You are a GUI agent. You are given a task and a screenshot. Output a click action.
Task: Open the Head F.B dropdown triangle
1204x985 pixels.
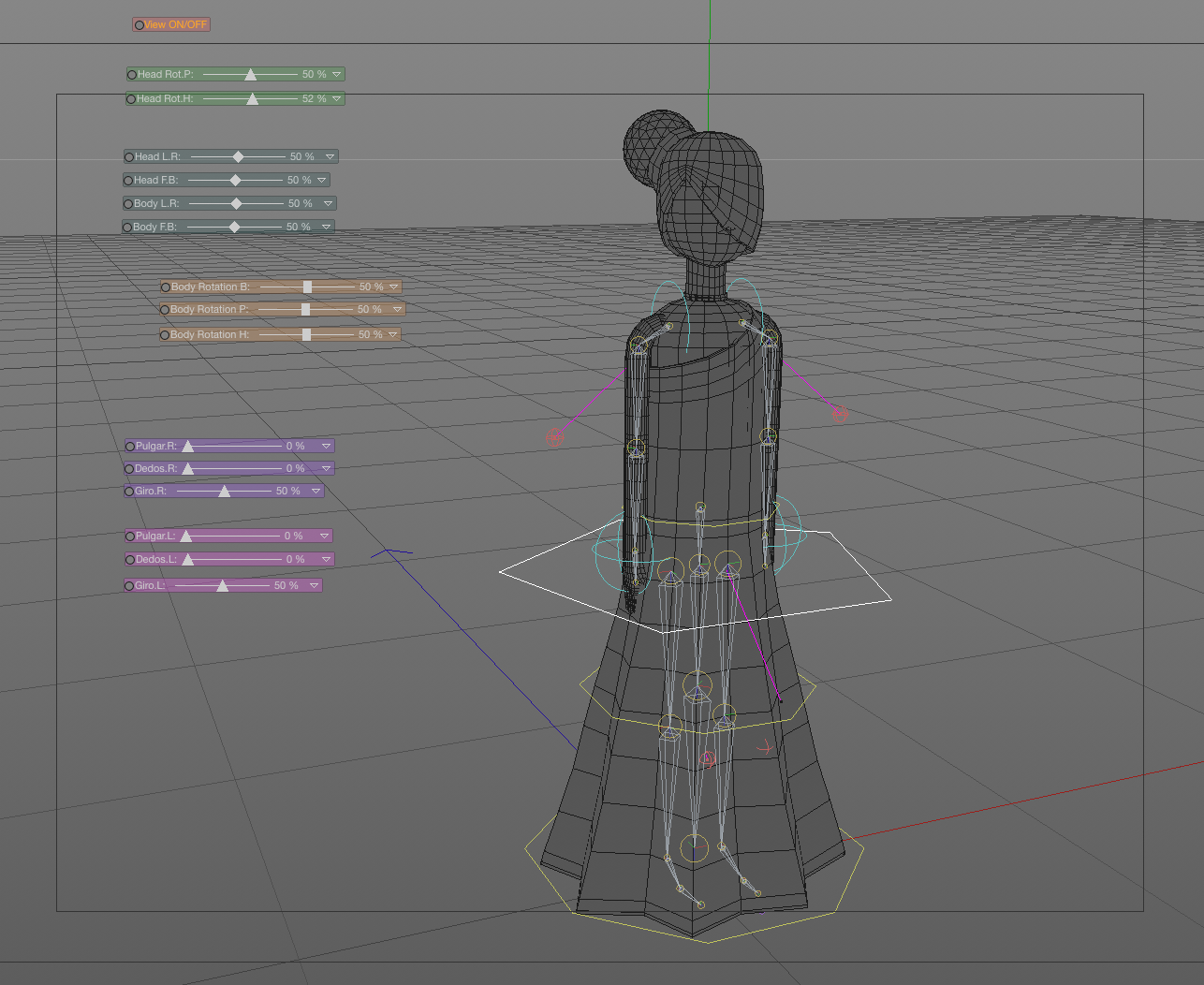[322, 180]
